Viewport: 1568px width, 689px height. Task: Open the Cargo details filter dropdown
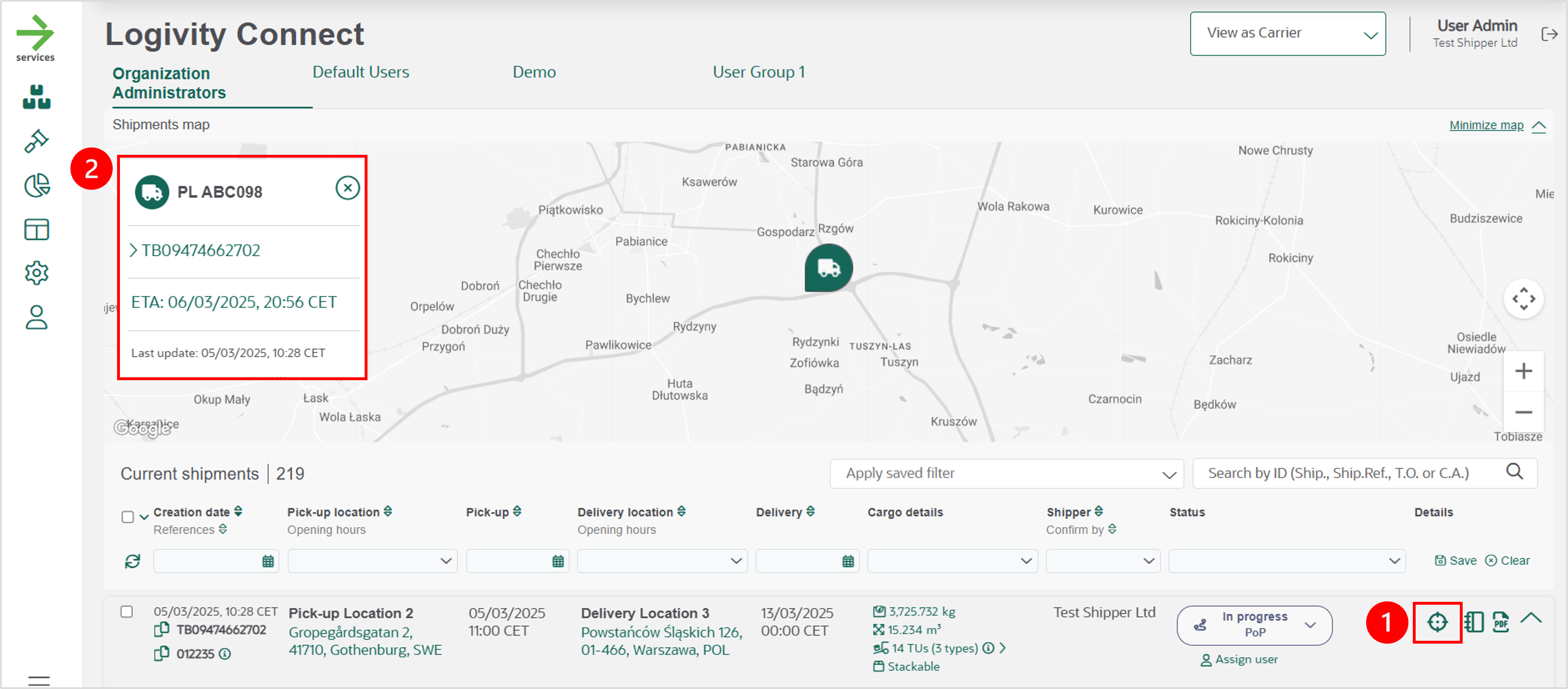(x=953, y=561)
